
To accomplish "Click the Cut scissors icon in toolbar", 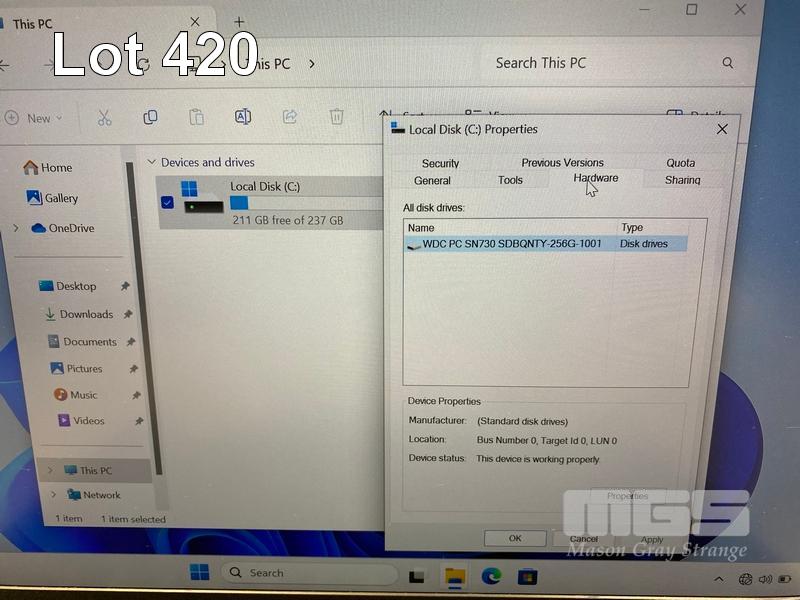I will coord(104,118).
